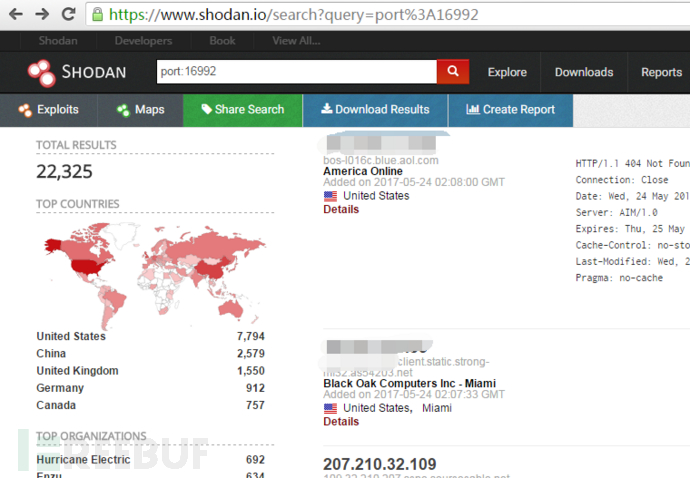Click the China count 2,579
The width and height of the screenshot is (690, 478).
pos(251,353)
